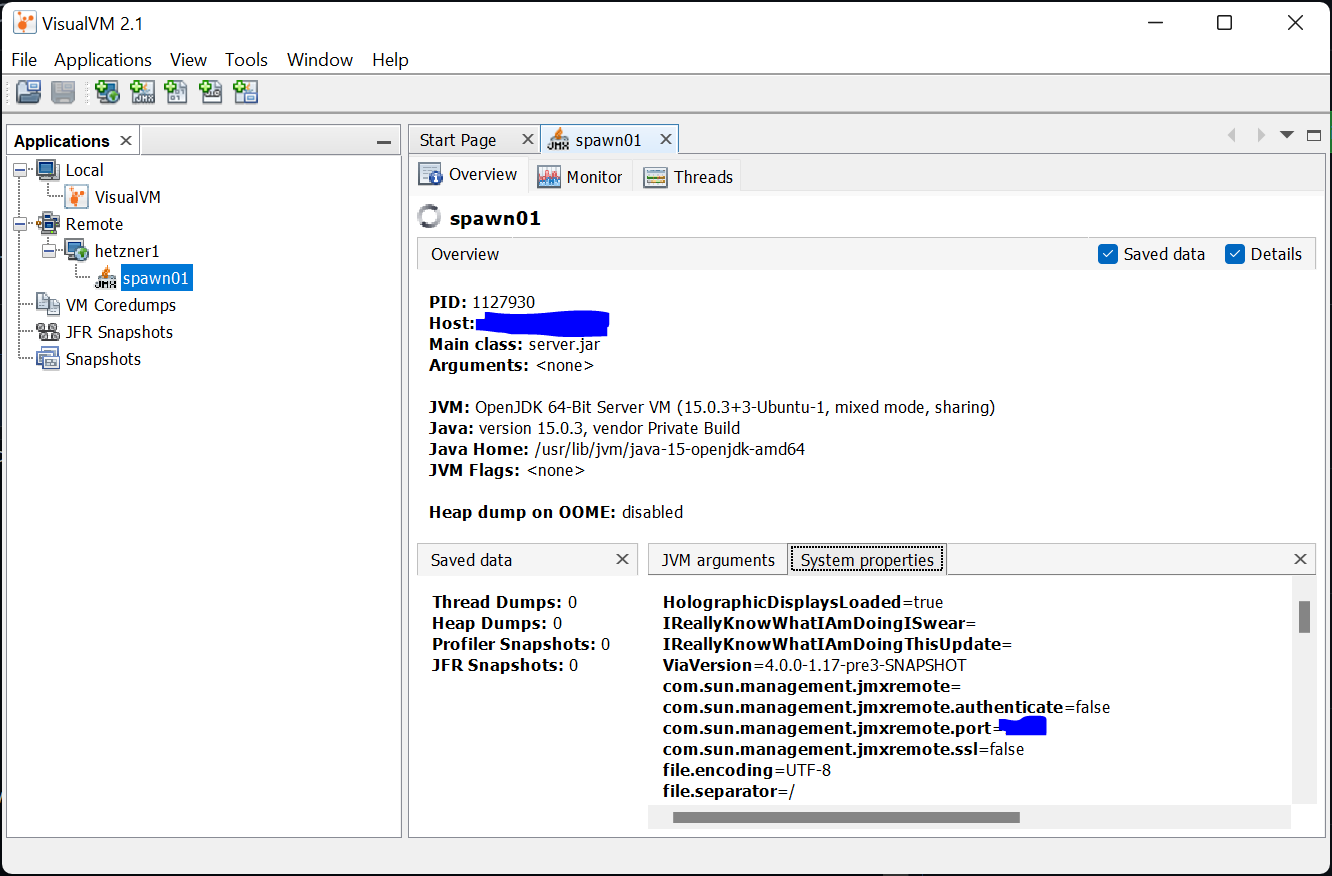This screenshot has height=876, width=1332.
Task: Close the JVM arguments/System properties section
Action: coord(1300,560)
